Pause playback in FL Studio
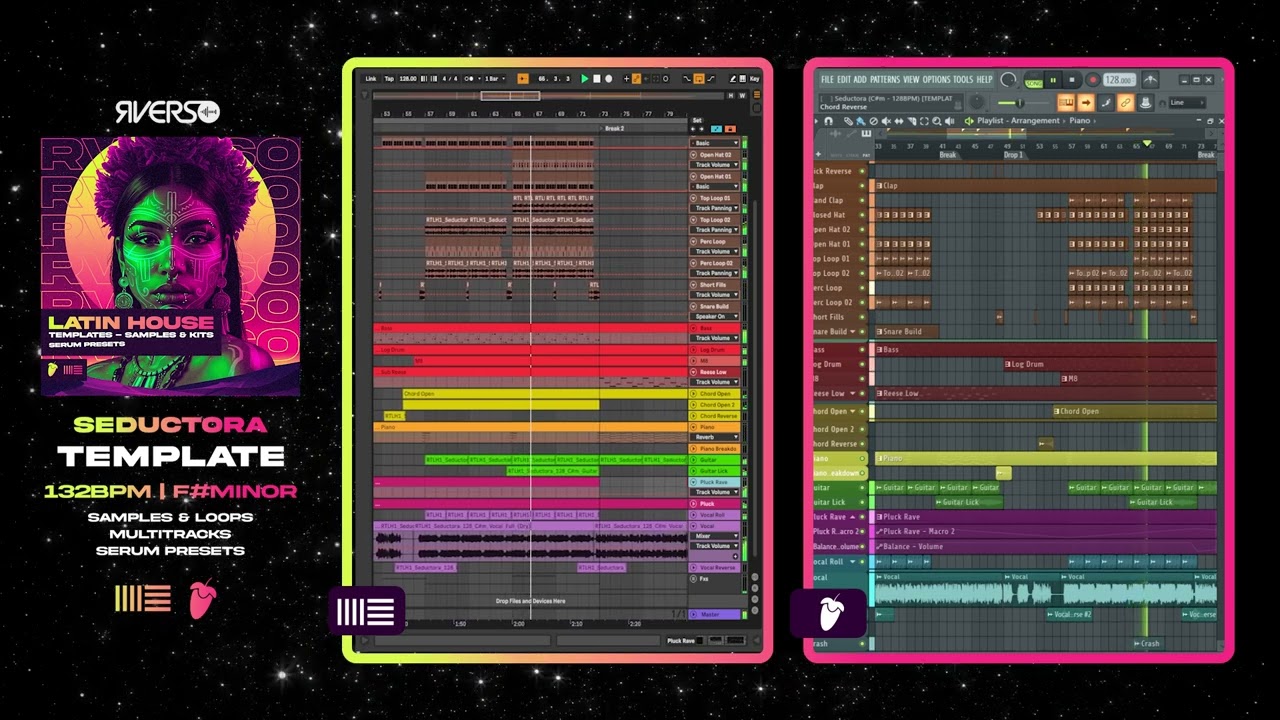The width and height of the screenshot is (1280, 720). pyautogui.click(x=1053, y=80)
